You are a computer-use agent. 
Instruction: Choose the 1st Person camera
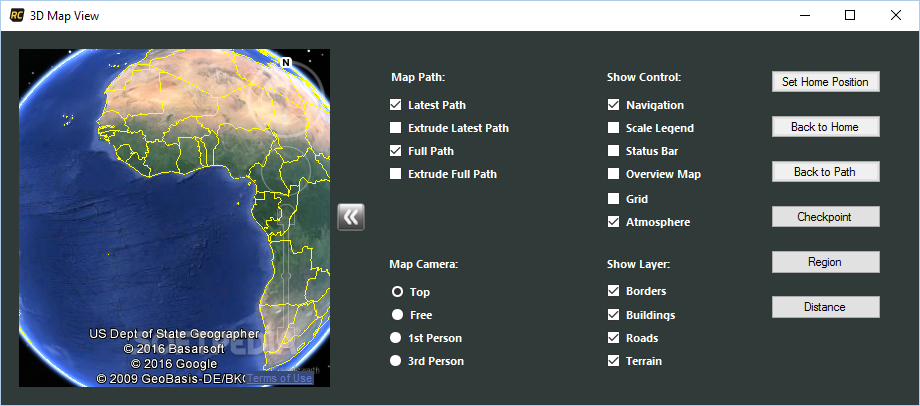396,338
